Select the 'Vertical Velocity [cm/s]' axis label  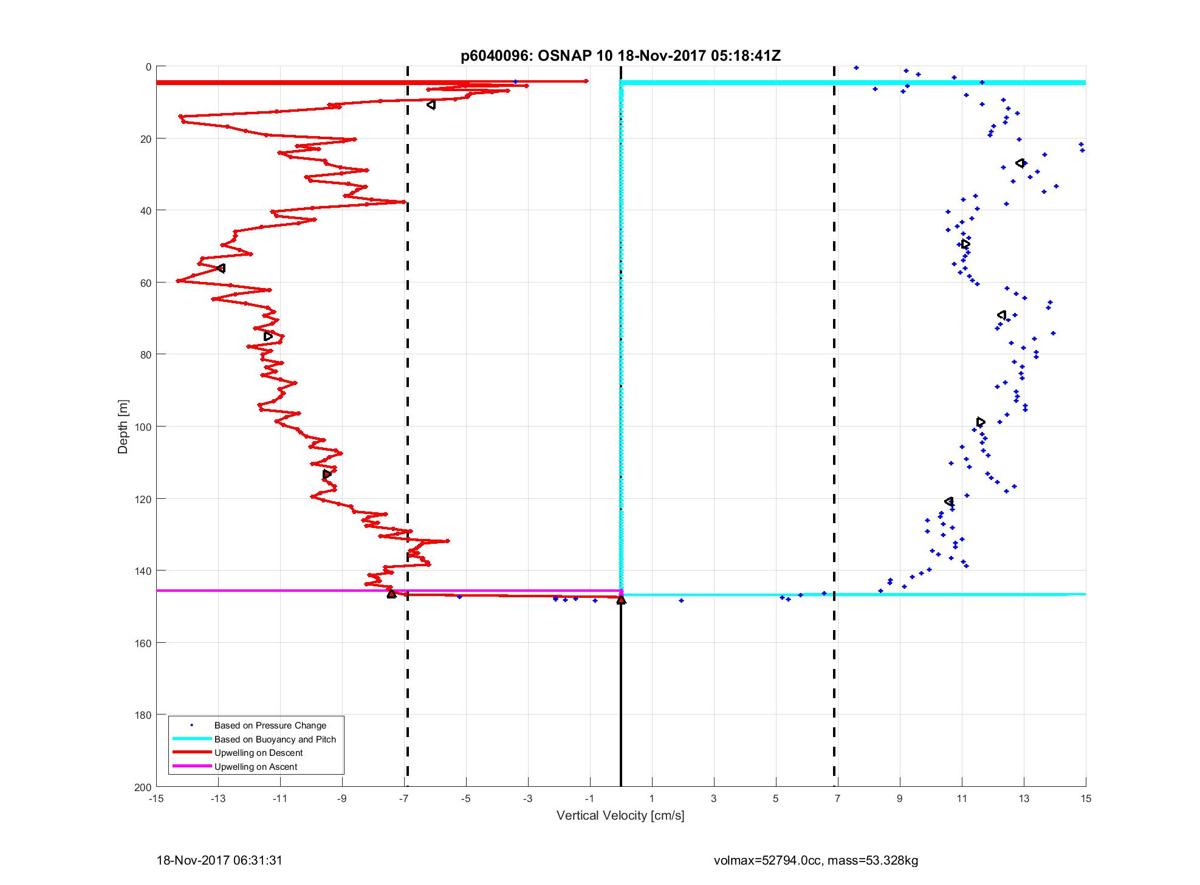pos(620,816)
